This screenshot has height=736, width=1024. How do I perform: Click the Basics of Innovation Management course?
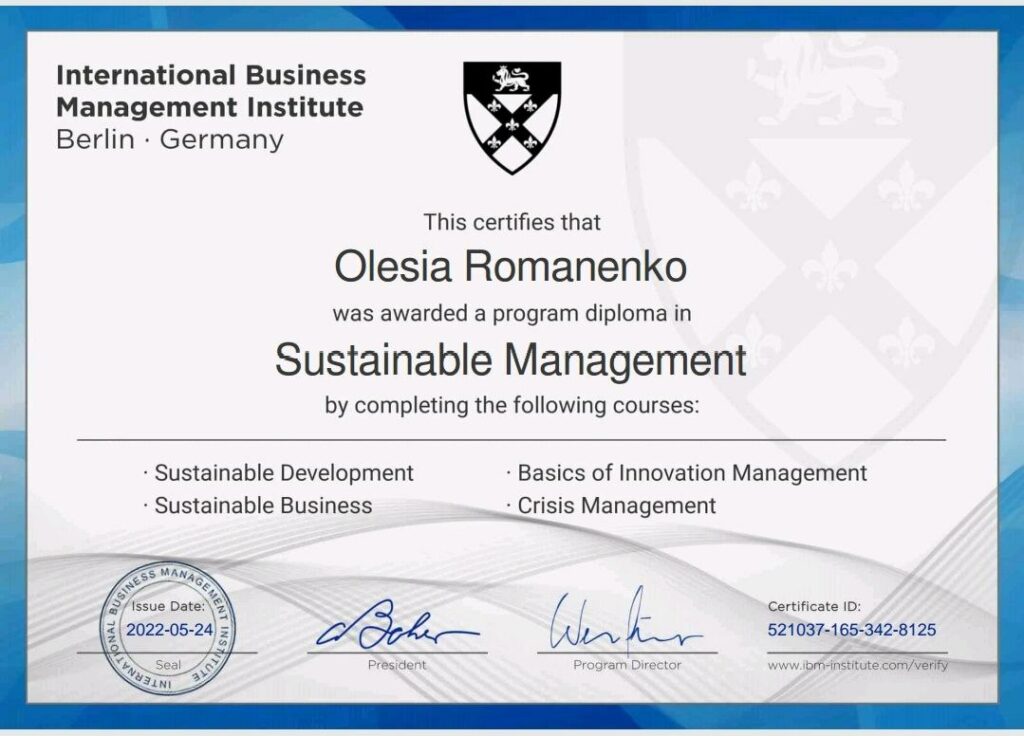pyautogui.click(x=692, y=473)
